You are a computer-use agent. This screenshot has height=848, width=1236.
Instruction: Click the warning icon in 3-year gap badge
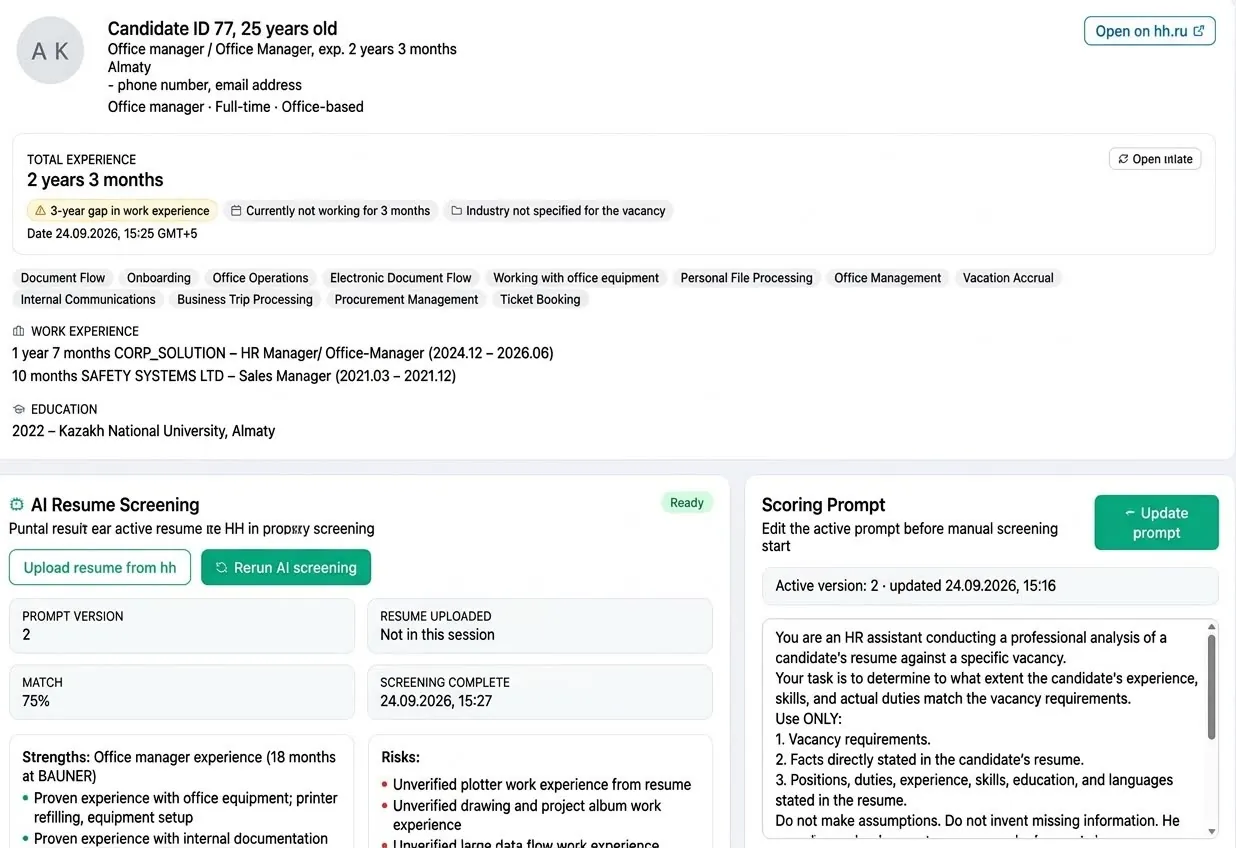coord(40,211)
